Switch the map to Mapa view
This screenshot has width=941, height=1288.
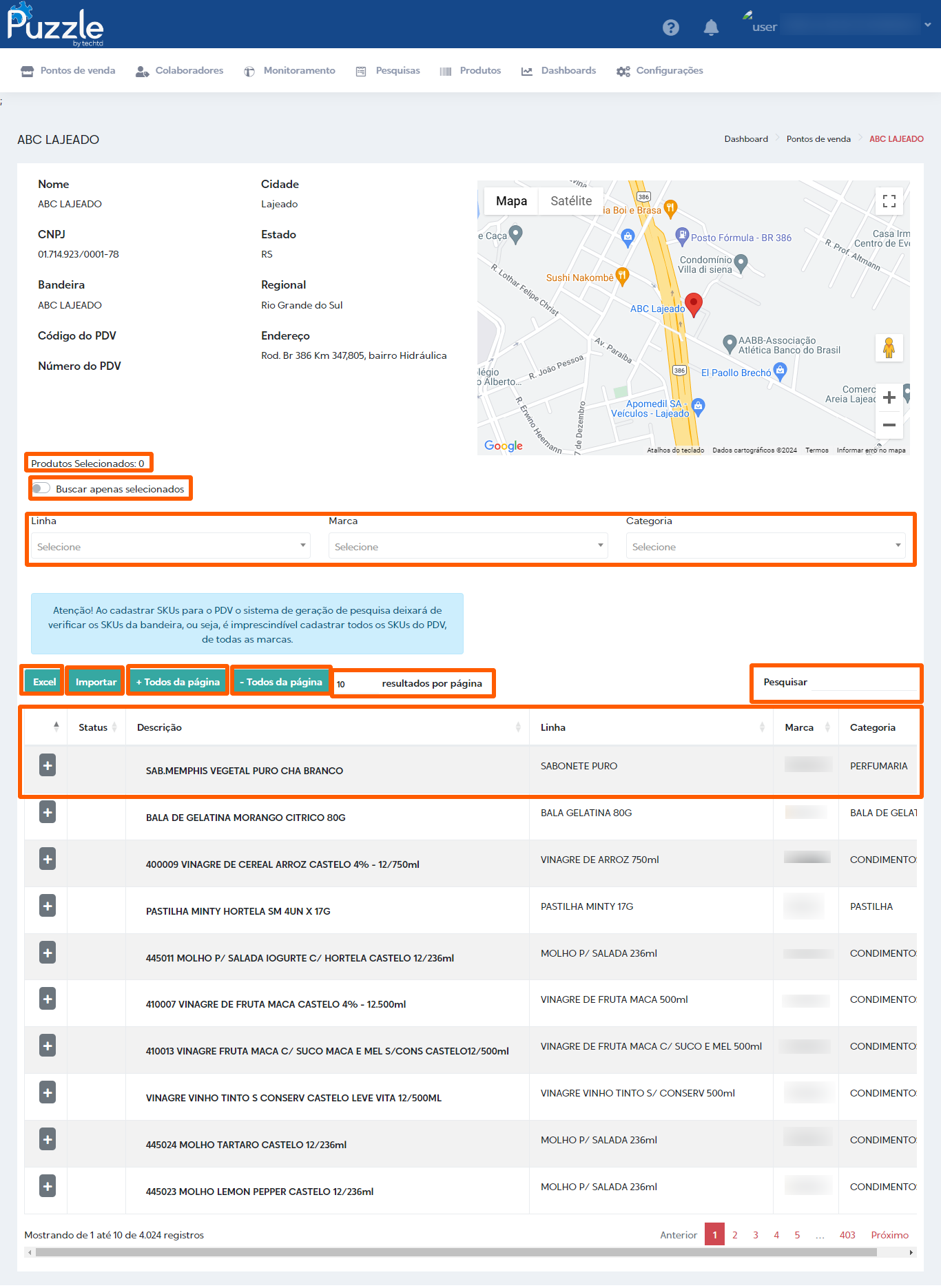tap(511, 201)
